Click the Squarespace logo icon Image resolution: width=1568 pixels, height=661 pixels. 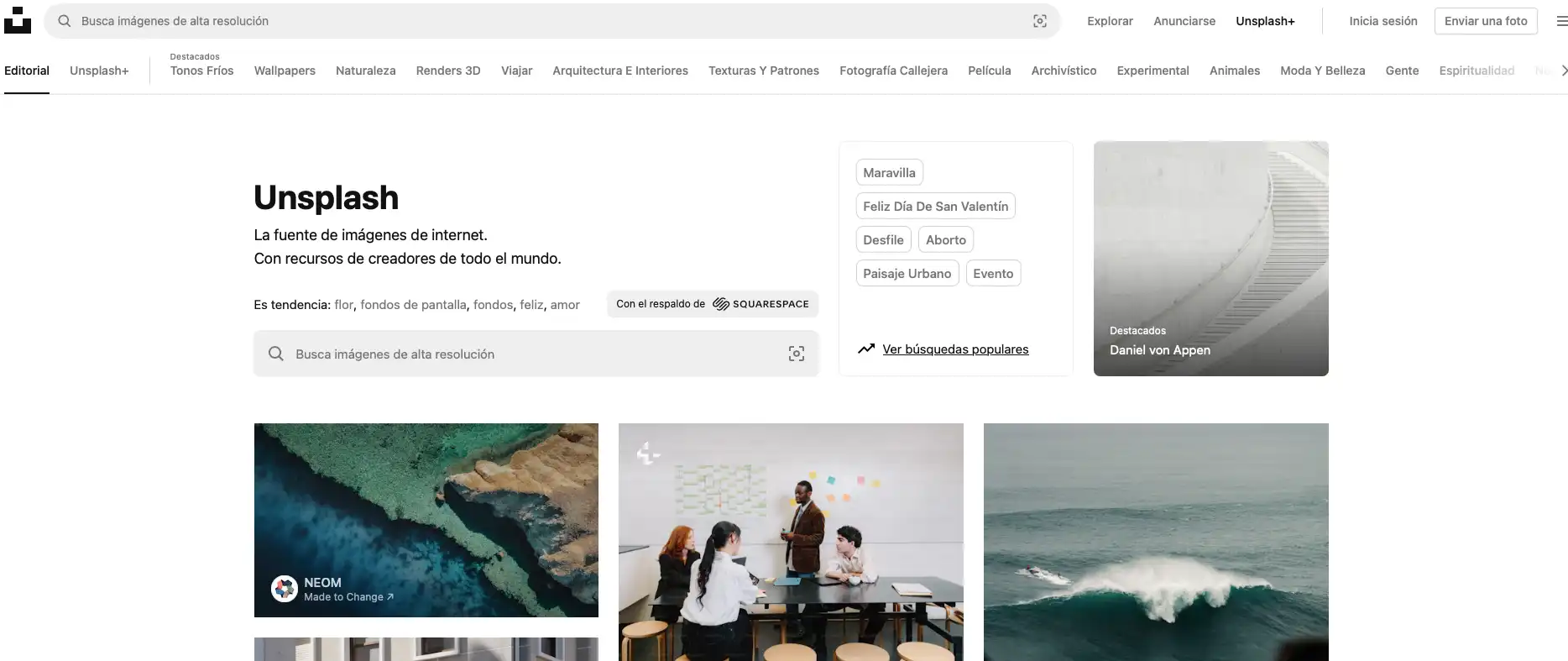[721, 304]
